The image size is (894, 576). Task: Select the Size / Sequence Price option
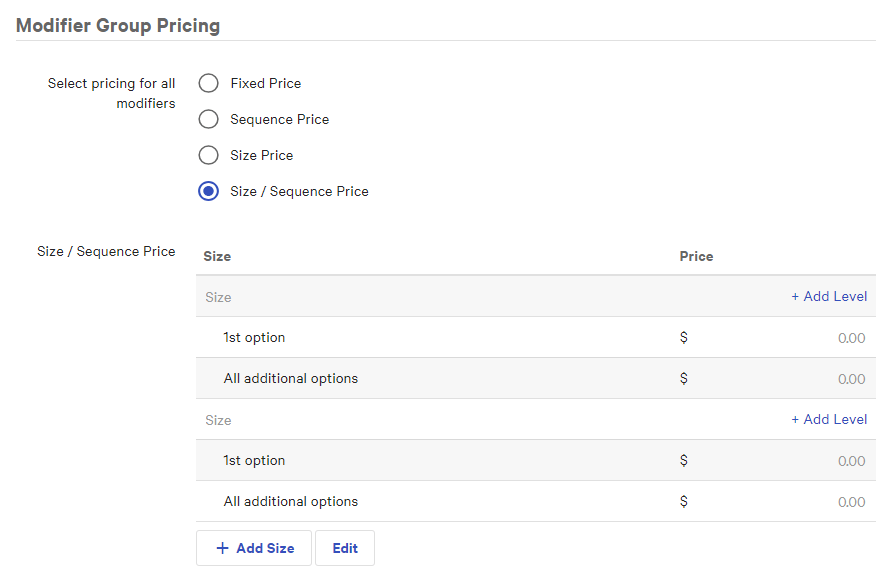(208, 191)
